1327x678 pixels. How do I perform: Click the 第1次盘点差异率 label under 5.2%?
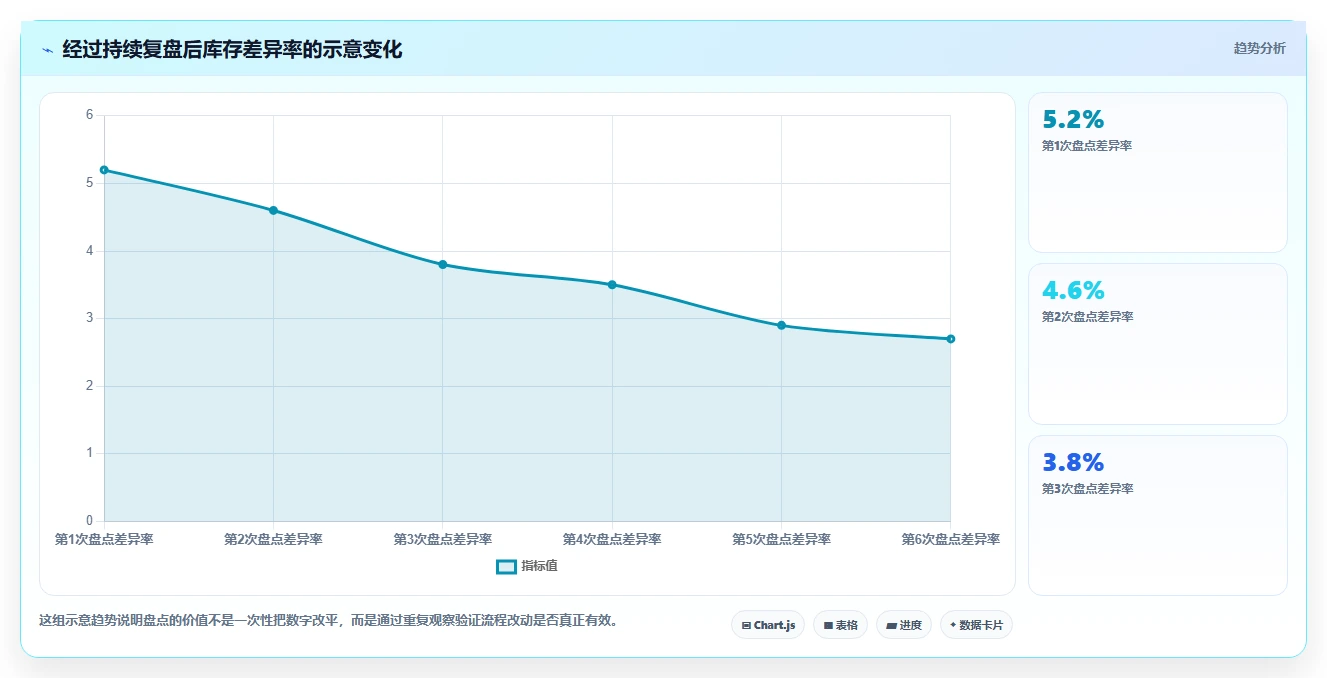pos(1087,146)
